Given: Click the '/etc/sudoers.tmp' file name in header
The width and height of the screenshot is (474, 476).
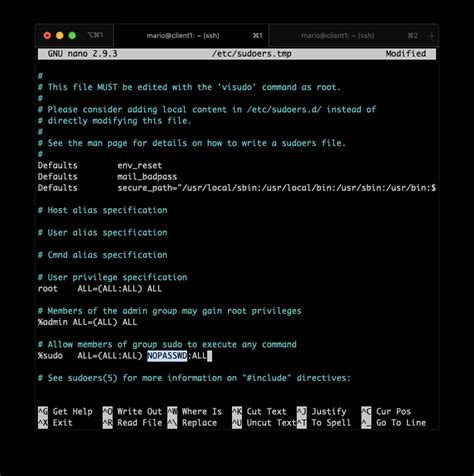Looking at the screenshot, I should coord(252,54).
